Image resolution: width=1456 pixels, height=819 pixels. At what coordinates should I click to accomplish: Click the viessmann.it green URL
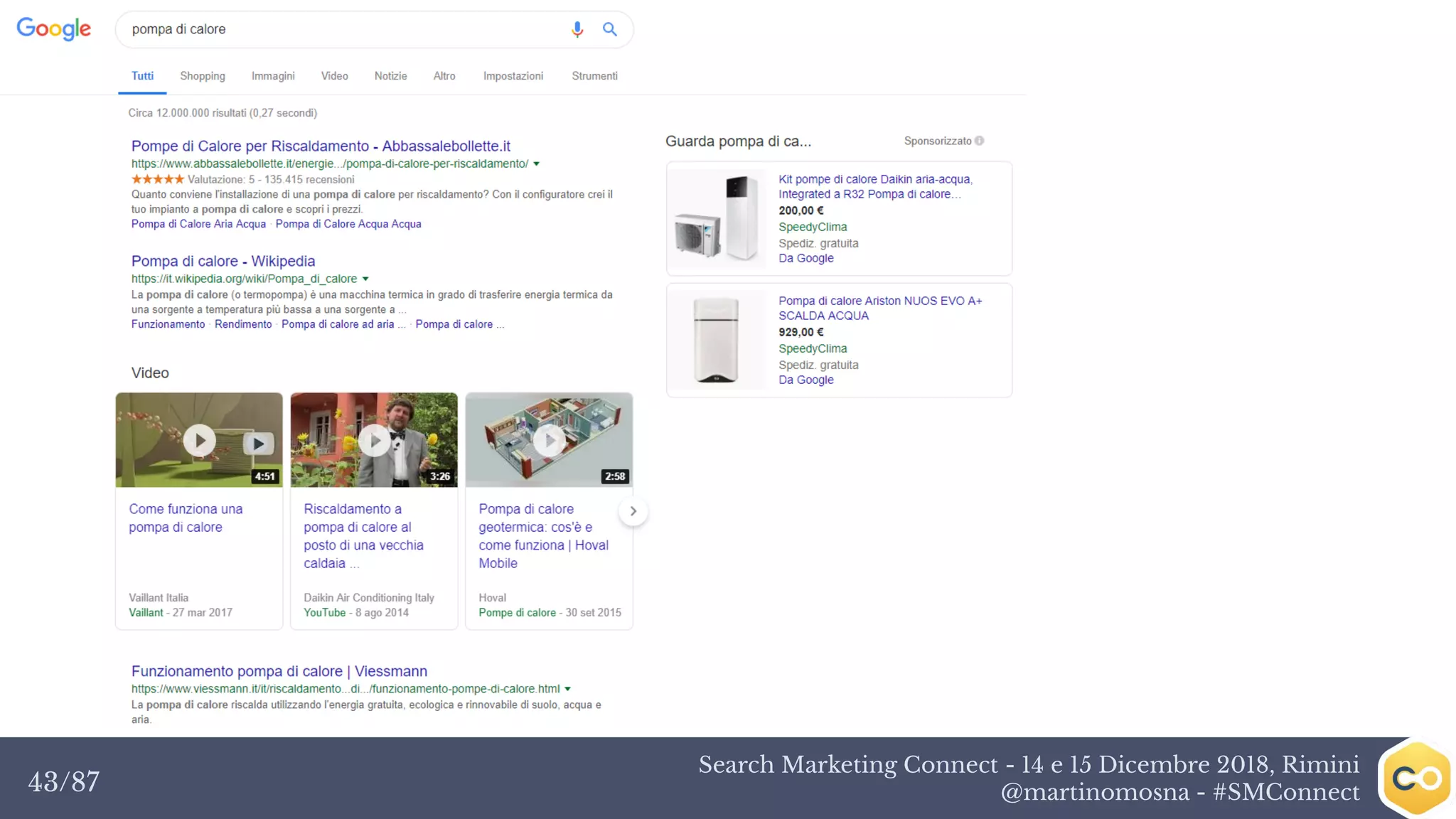(x=346, y=689)
